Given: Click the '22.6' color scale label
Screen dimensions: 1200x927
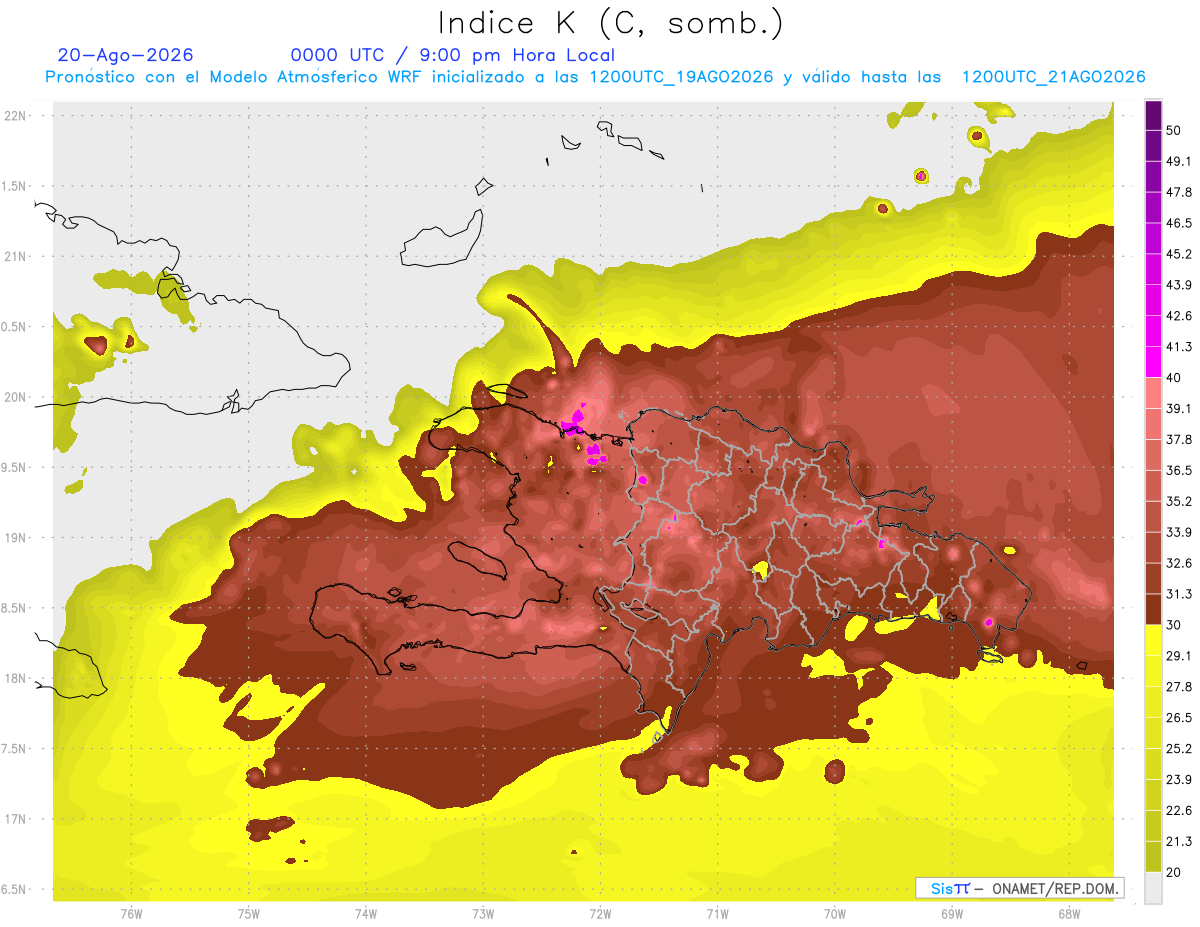Looking at the screenshot, I should [1179, 810].
